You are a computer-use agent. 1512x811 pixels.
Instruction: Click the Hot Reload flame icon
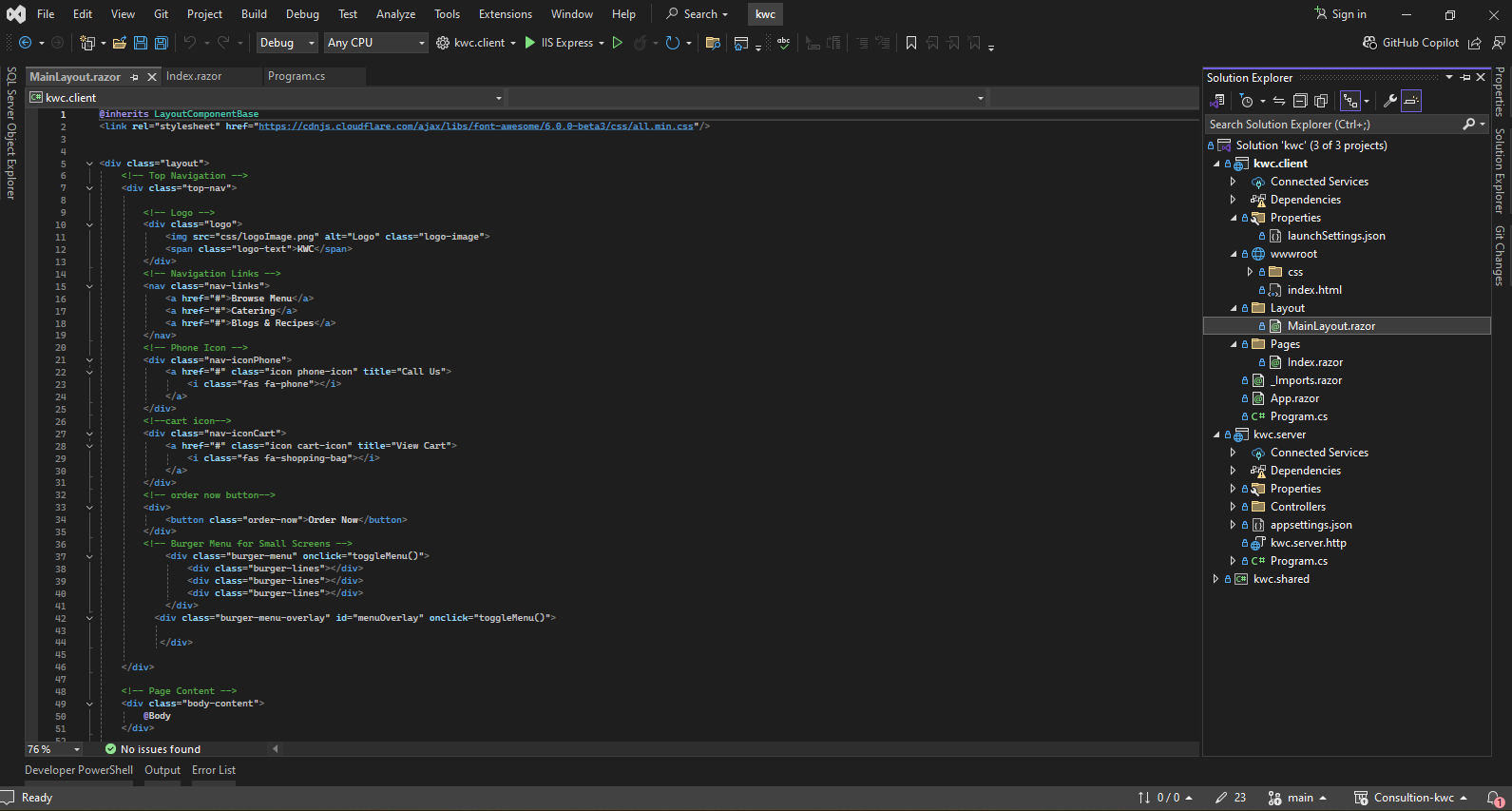pos(641,43)
